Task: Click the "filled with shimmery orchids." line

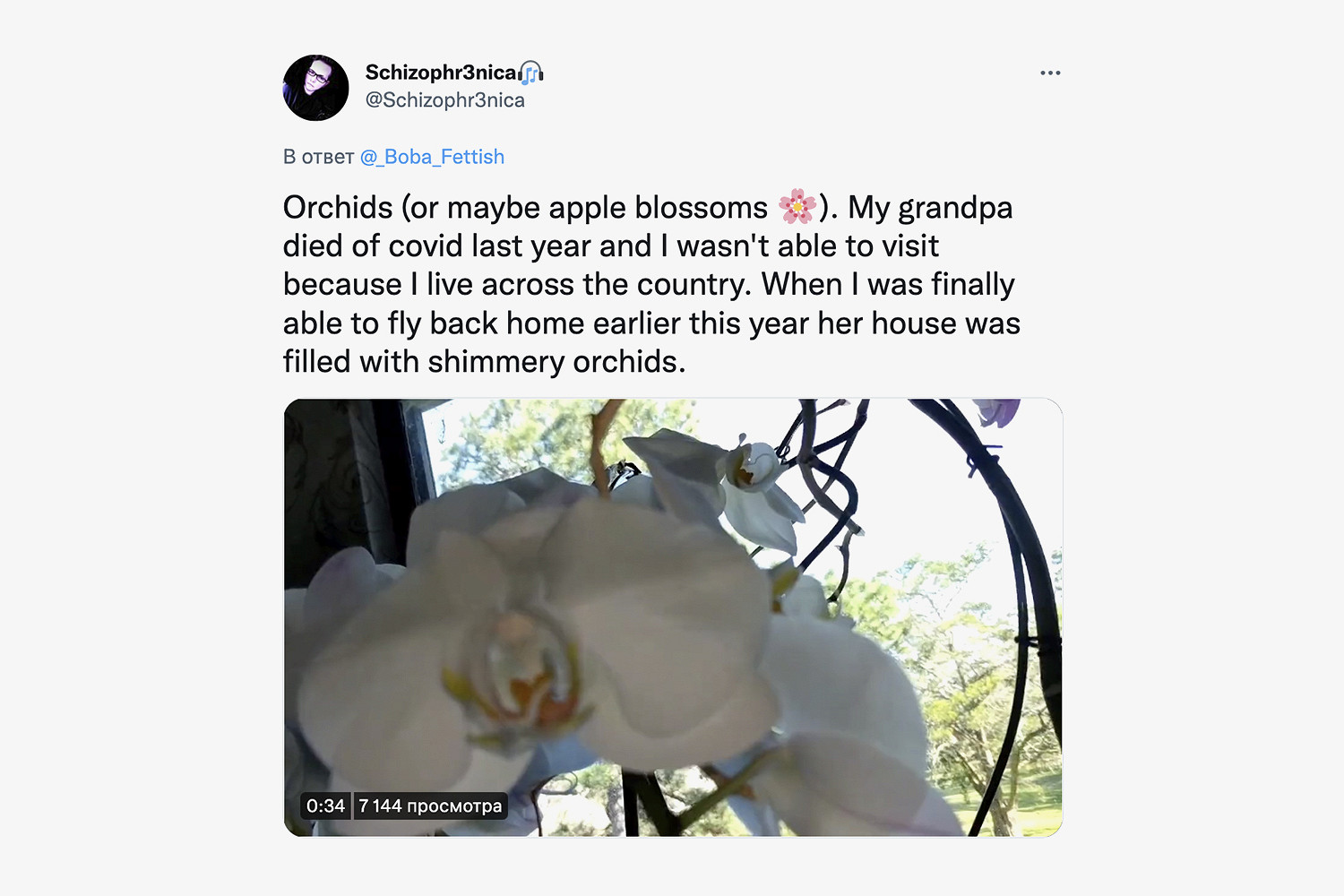Action: (484, 361)
